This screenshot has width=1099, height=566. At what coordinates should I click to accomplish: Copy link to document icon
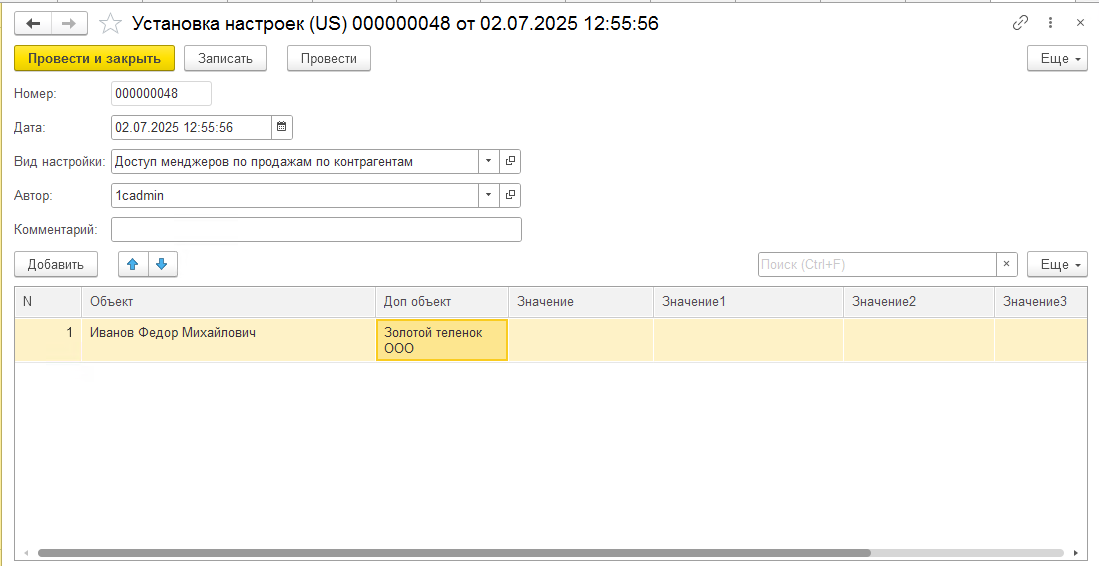[x=1020, y=23]
